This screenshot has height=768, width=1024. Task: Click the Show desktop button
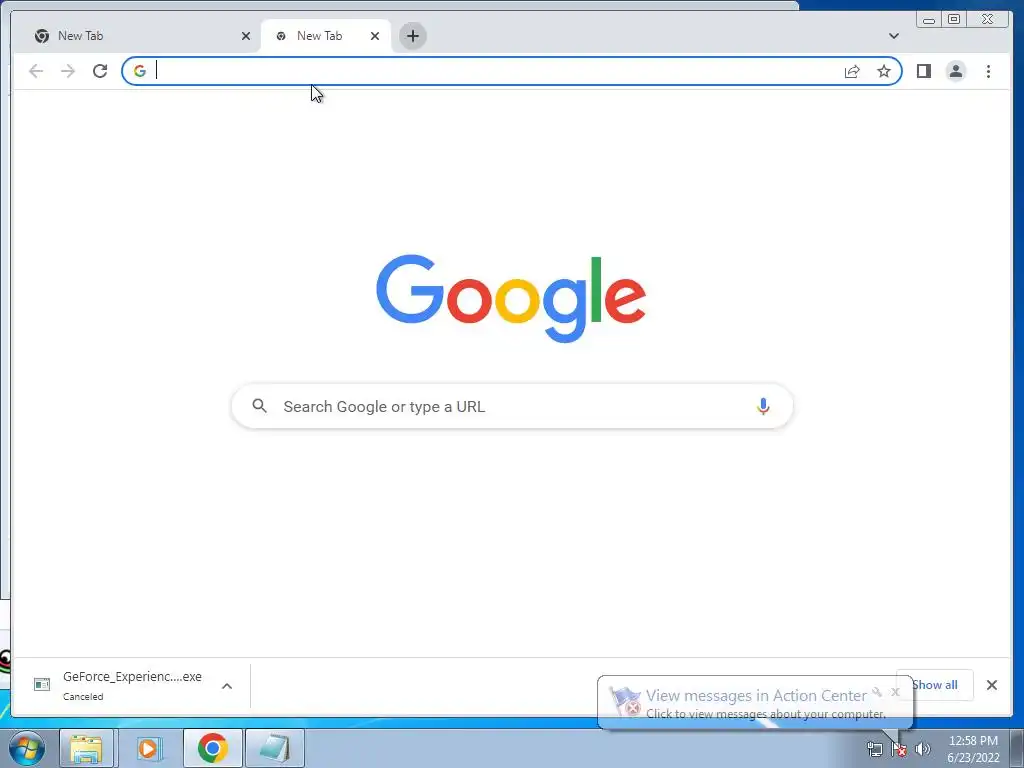pos(1017,748)
